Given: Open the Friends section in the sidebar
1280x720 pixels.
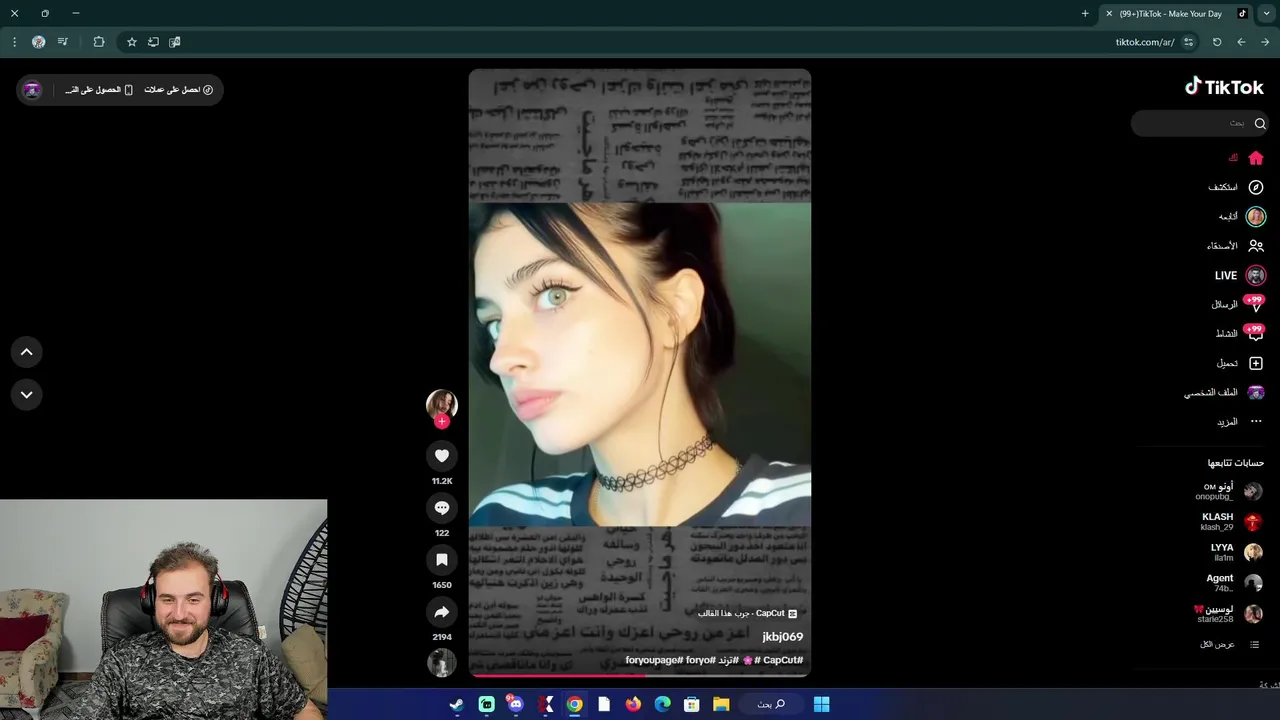Looking at the screenshot, I should [x=1236, y=246].
